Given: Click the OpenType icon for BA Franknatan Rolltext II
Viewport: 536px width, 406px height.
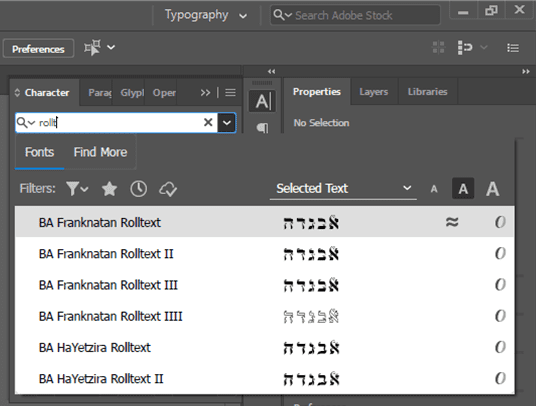Looking at the screenshot, I should [500, 254].
